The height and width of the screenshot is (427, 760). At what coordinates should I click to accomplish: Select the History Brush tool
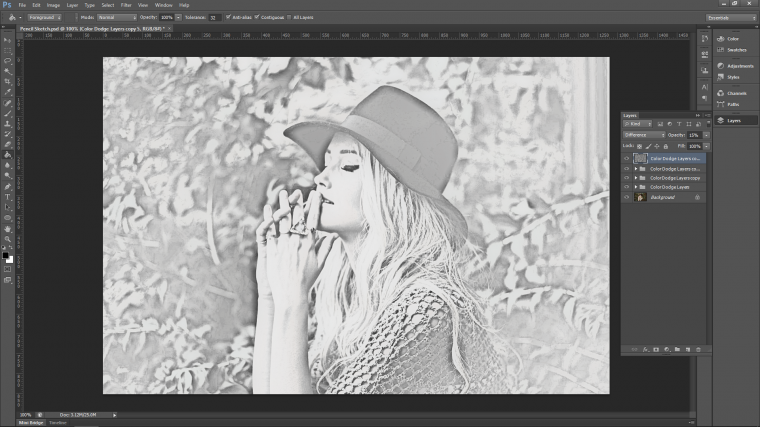click(7, 134)
